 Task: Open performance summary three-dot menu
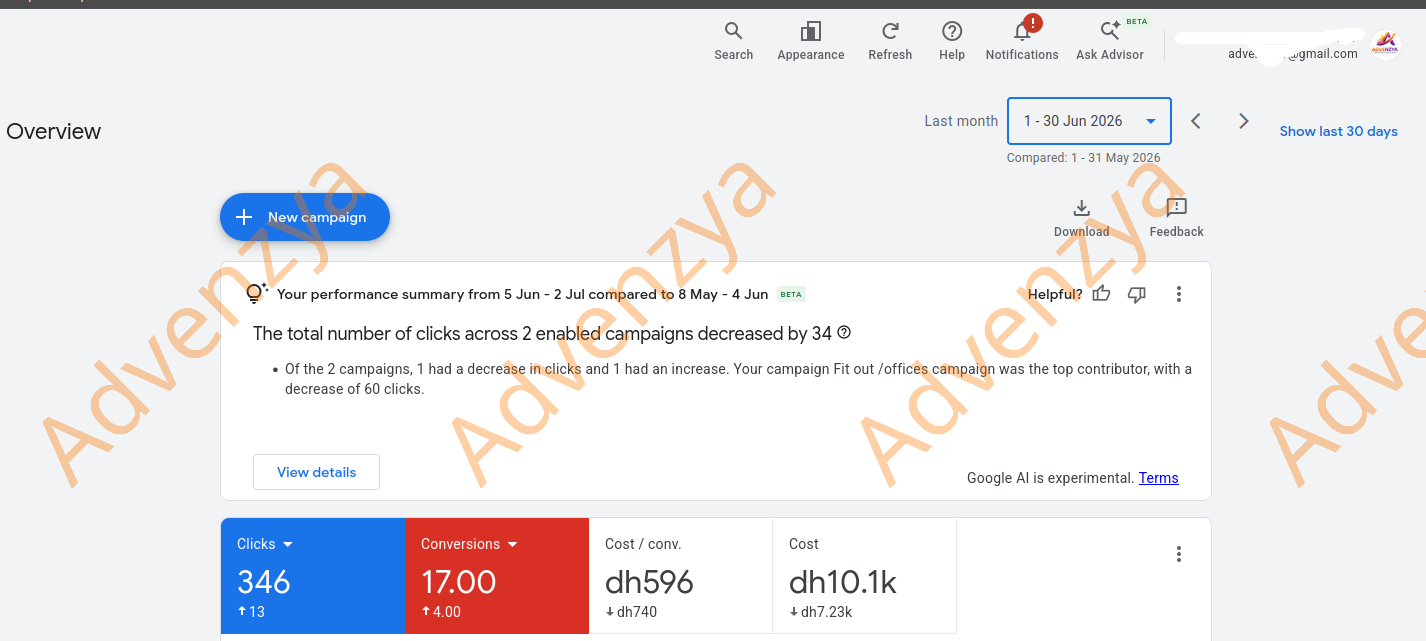(1179, 294)
